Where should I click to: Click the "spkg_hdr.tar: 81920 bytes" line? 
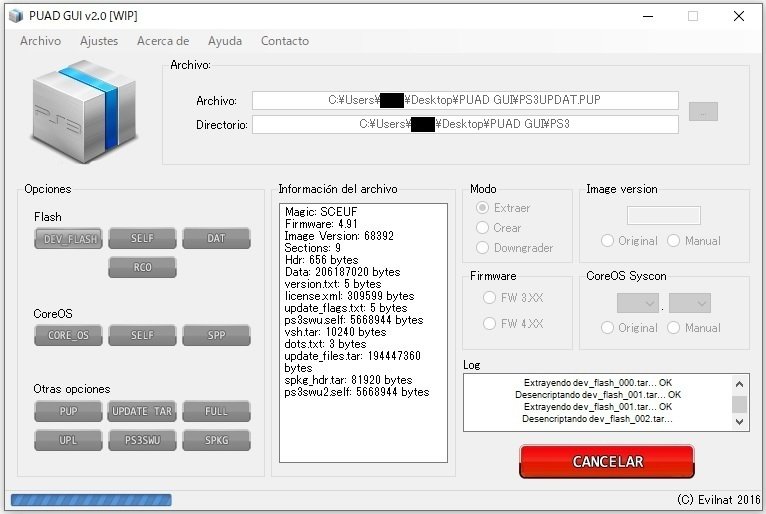(348, 380)
